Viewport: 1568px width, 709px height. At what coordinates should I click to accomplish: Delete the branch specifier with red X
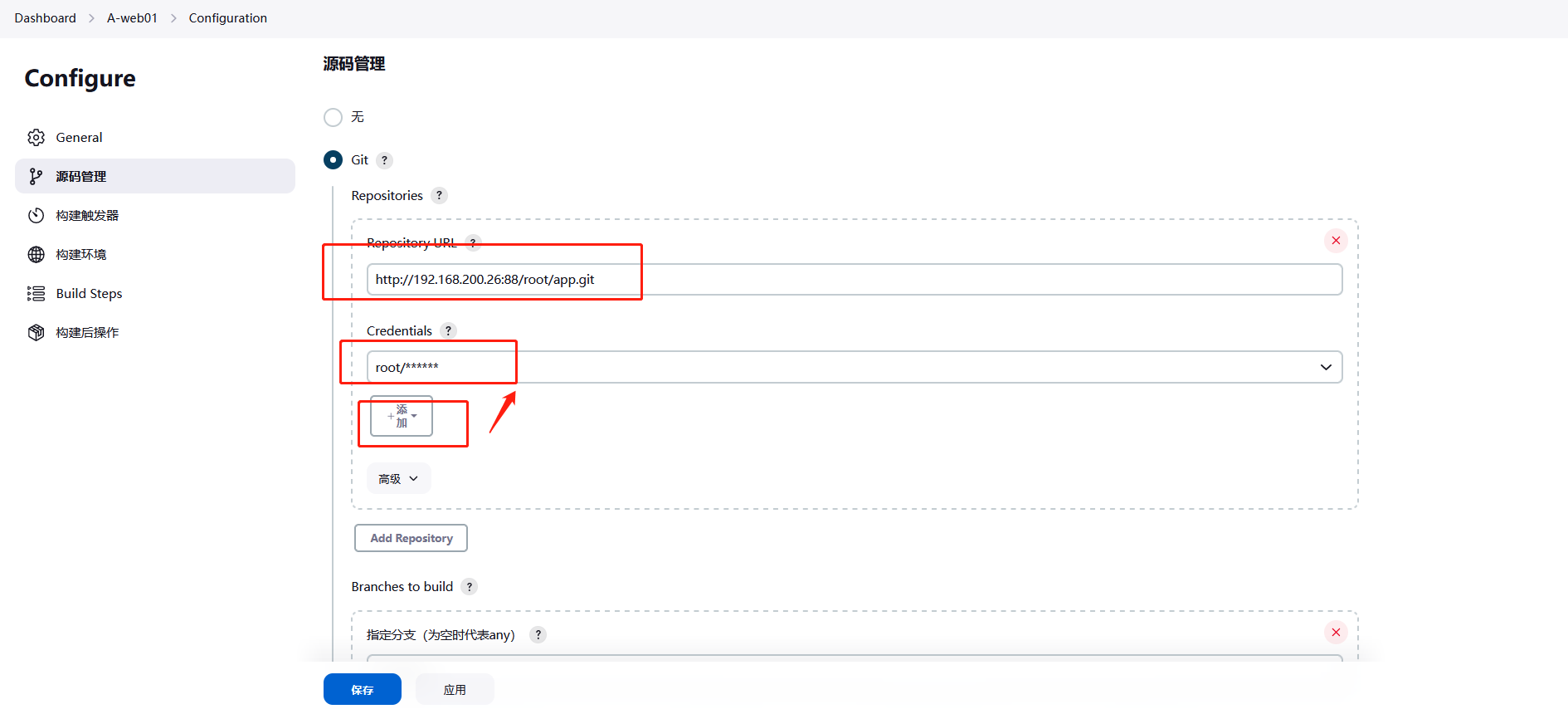[x=1336, y=633]
